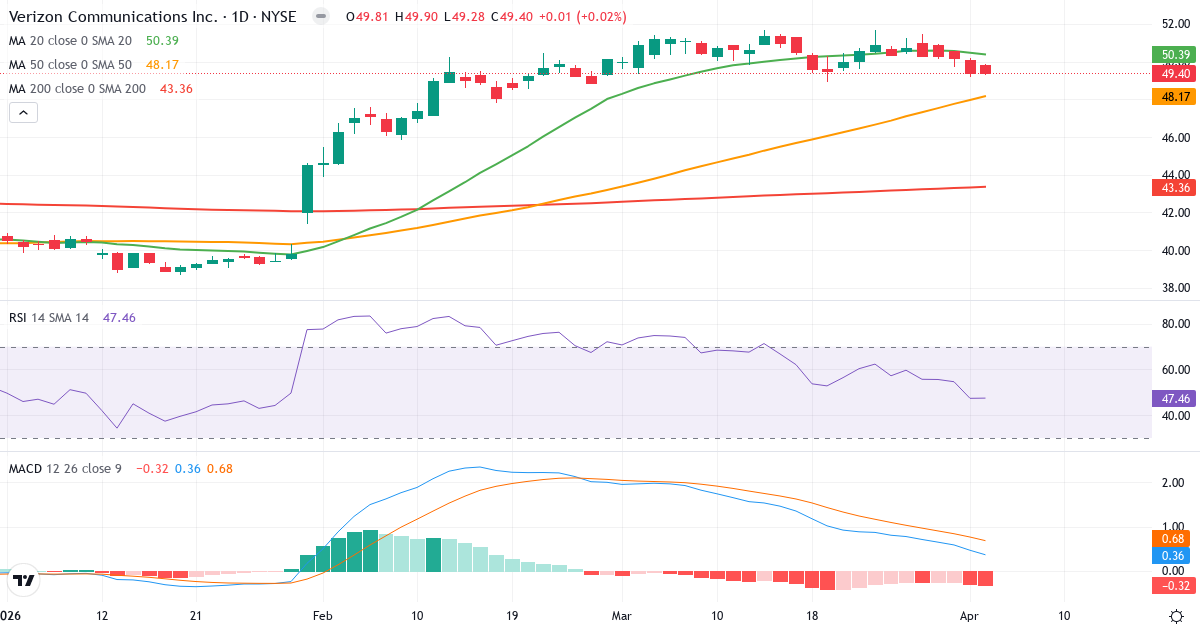
Task: Click the RSI value label 47.46
Action: [x=1173, y=398]
